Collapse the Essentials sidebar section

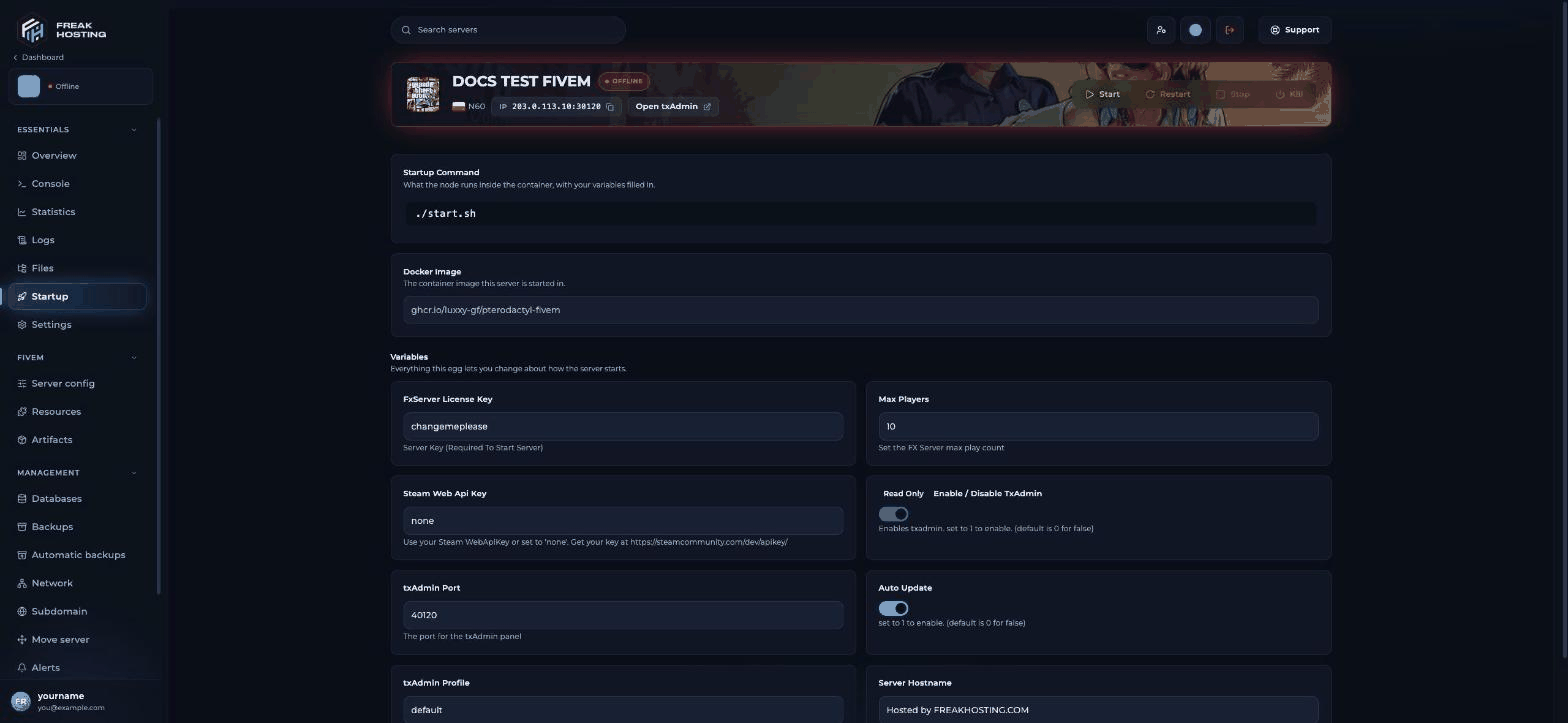pos(134,130)
